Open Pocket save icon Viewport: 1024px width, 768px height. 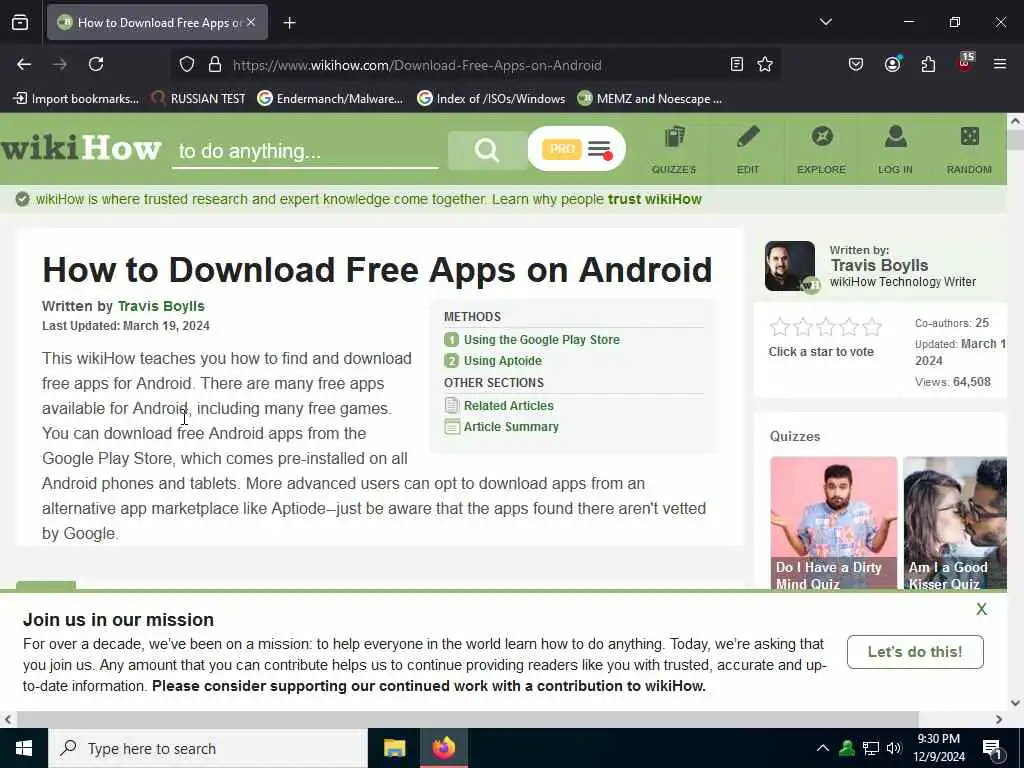856,64
